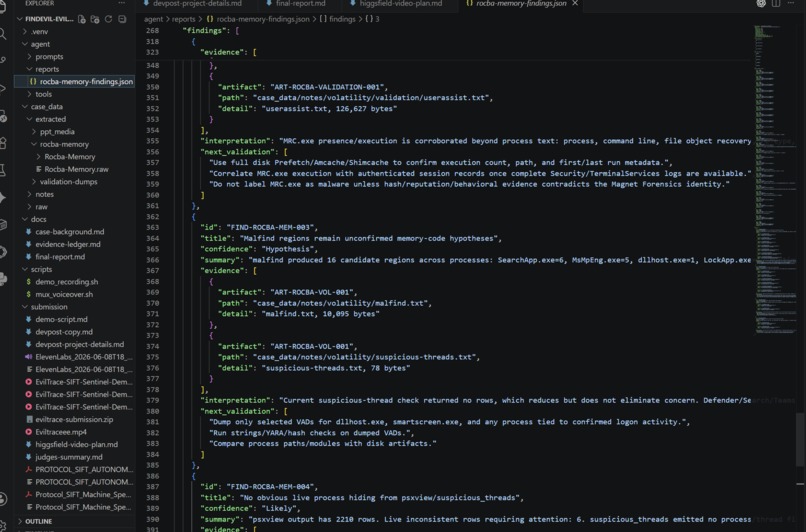Place cursor on "FIND-ROCBA-MEM-003" id value
This screenshot has width=806, height=532.
pyautogui.click(x=269, y=227)
